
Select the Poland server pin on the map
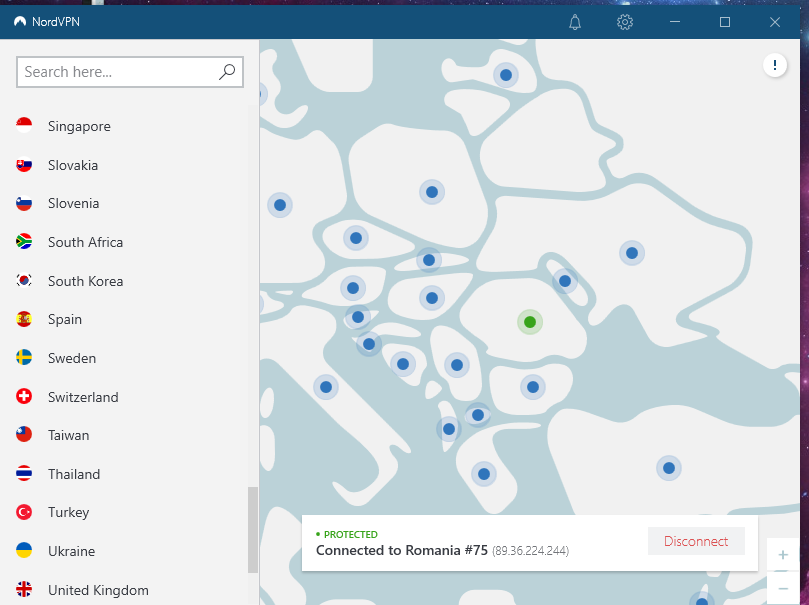point(432,192)
